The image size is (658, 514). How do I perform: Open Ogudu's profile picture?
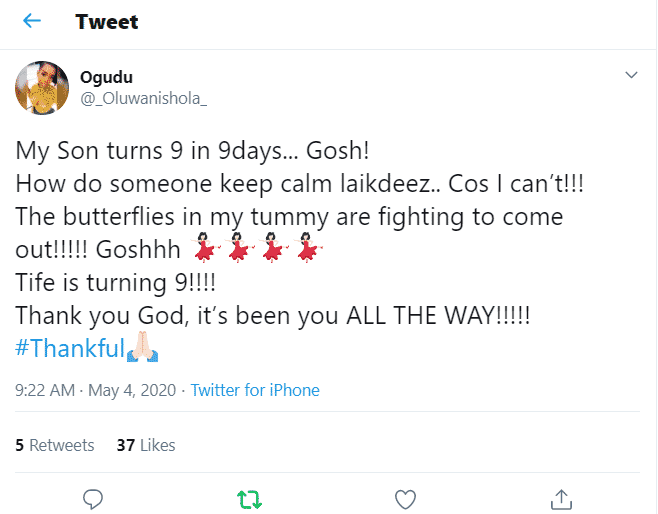coord(42,87)
